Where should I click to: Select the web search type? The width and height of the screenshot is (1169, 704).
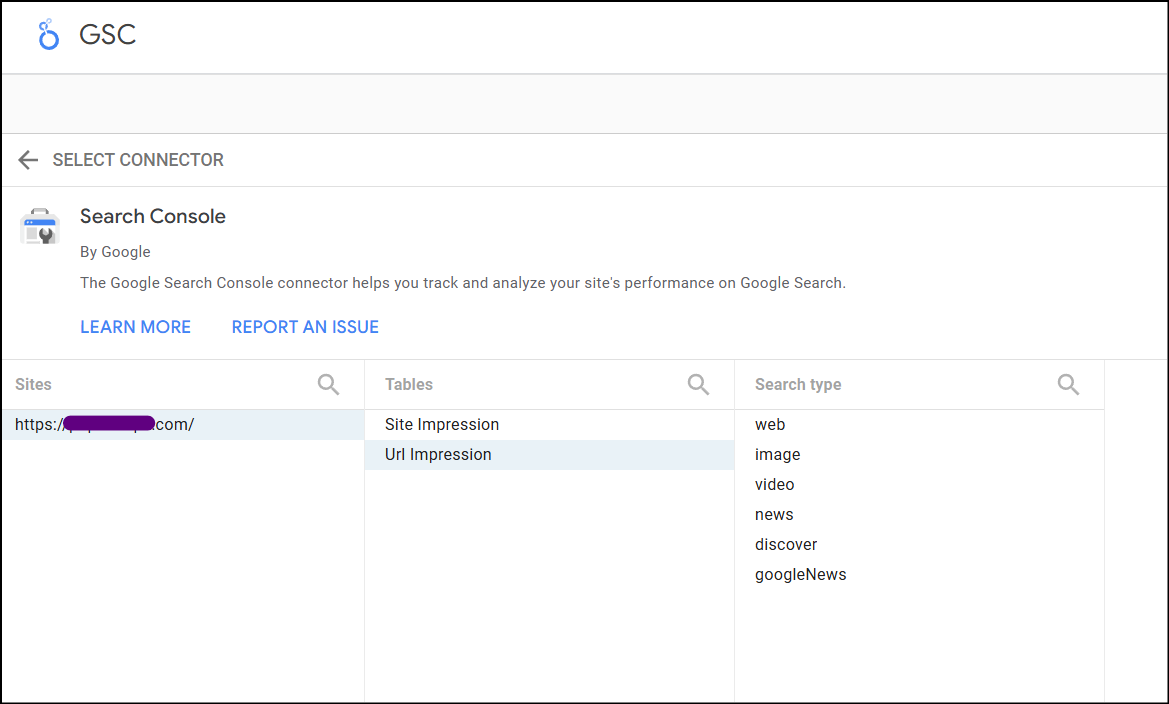pyautogui.click(x=918, y=424)
